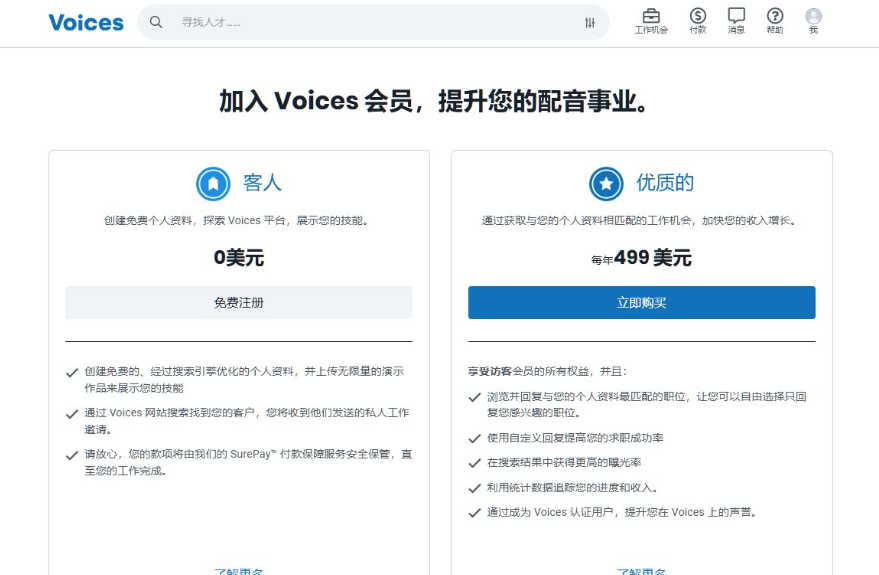This screenshot has width=879, height=575.
Task: Click the 在搜索结果中获得更高的曝光率 feature
Action: pos(564,462)
